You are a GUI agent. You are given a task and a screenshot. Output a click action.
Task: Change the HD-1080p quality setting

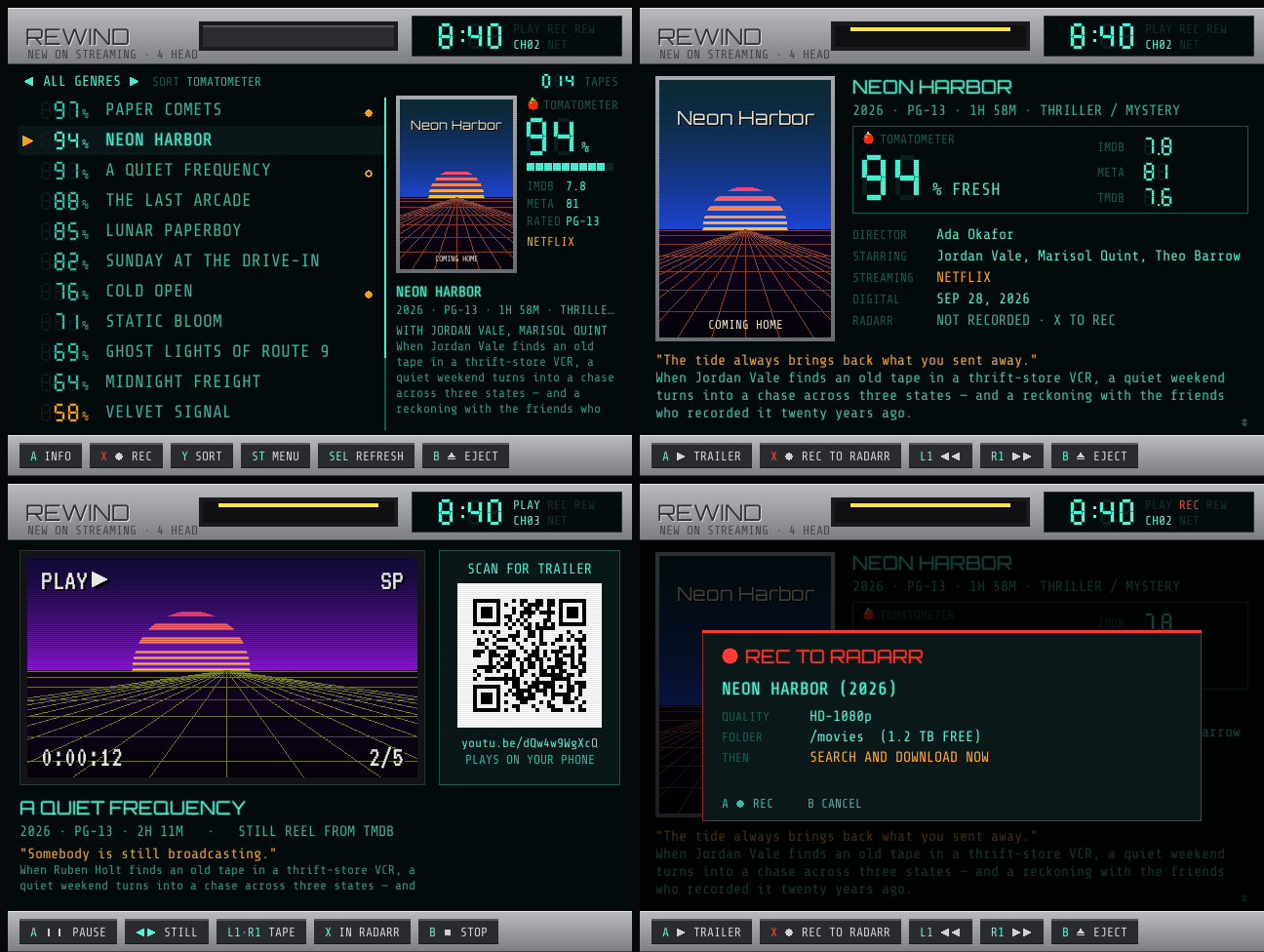coord(841,716)
